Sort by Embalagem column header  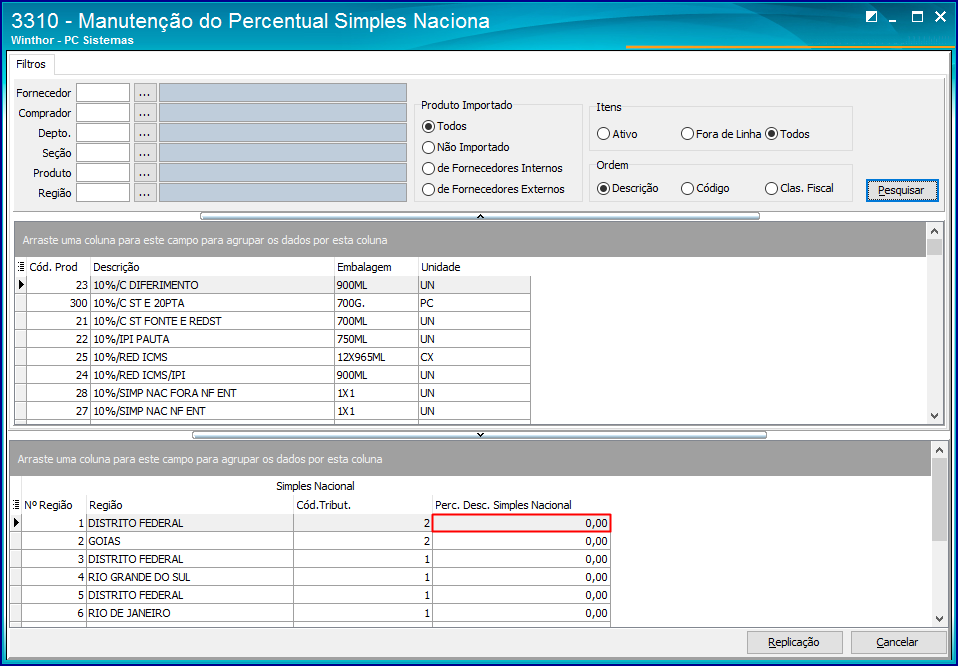[x=376, y=267]
